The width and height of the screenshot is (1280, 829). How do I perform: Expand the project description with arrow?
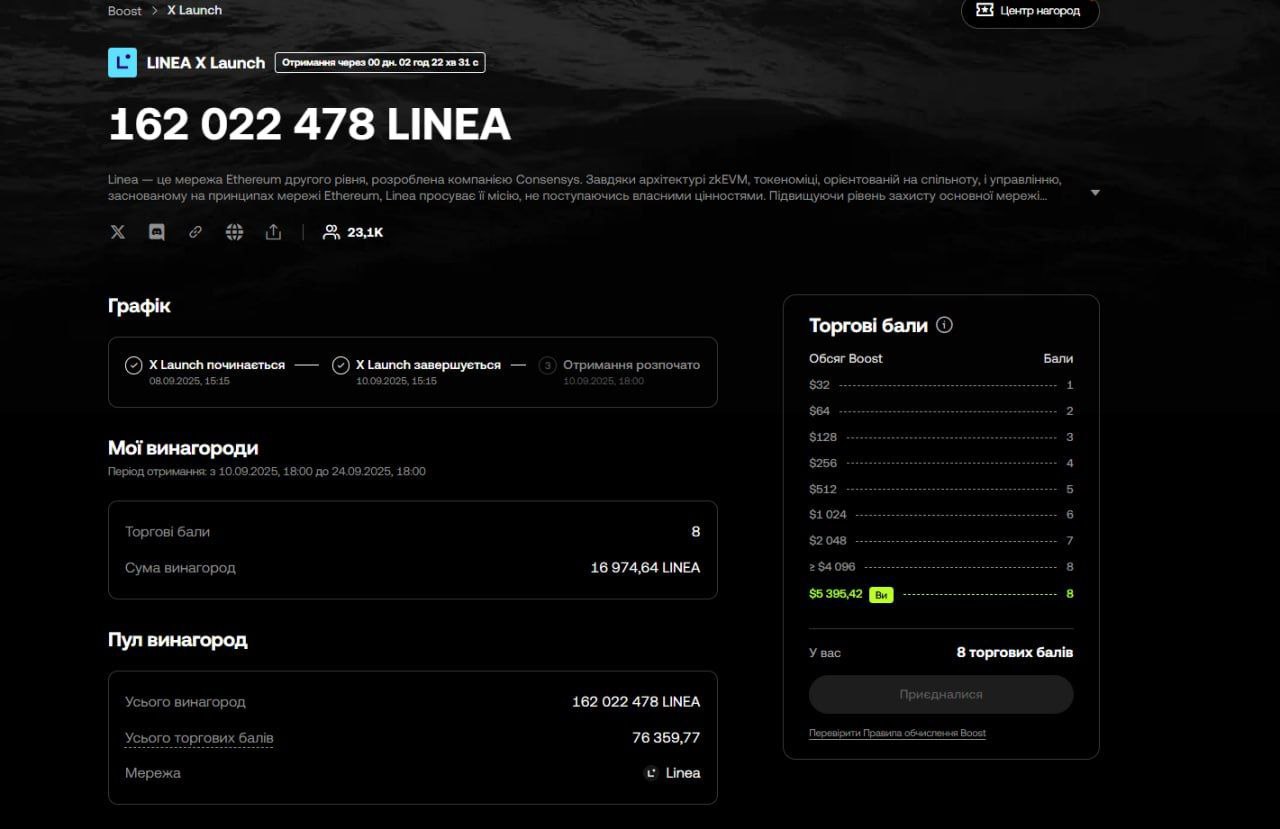(1095, 192)
